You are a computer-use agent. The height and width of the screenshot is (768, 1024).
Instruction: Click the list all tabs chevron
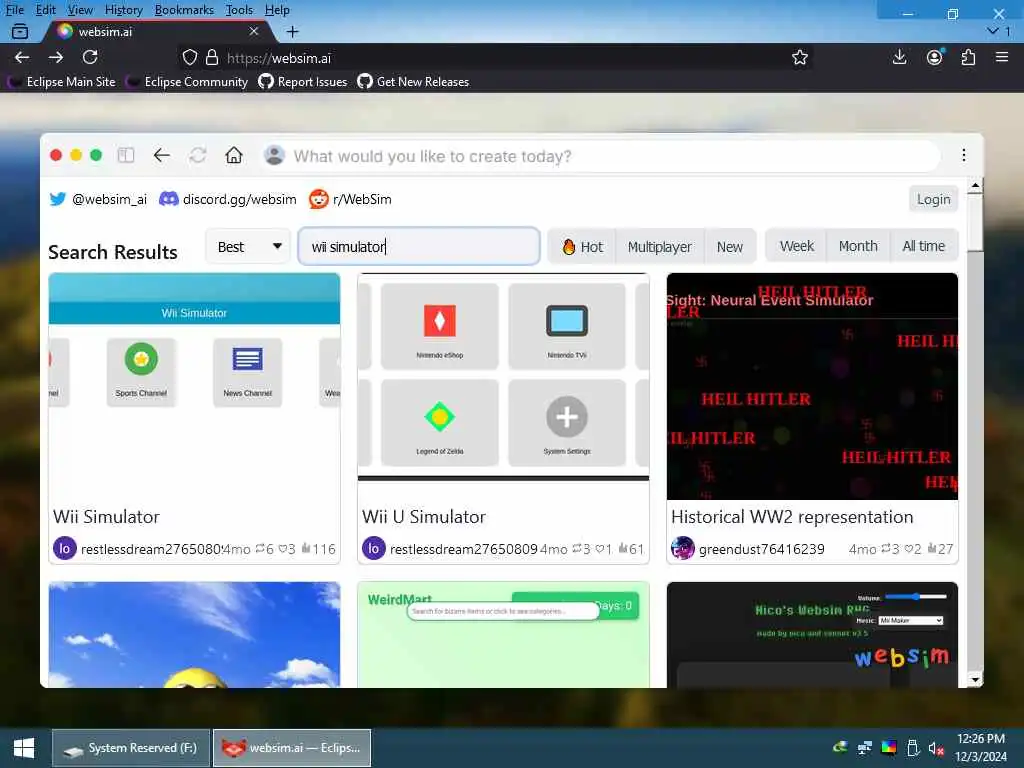coord(993,31)
